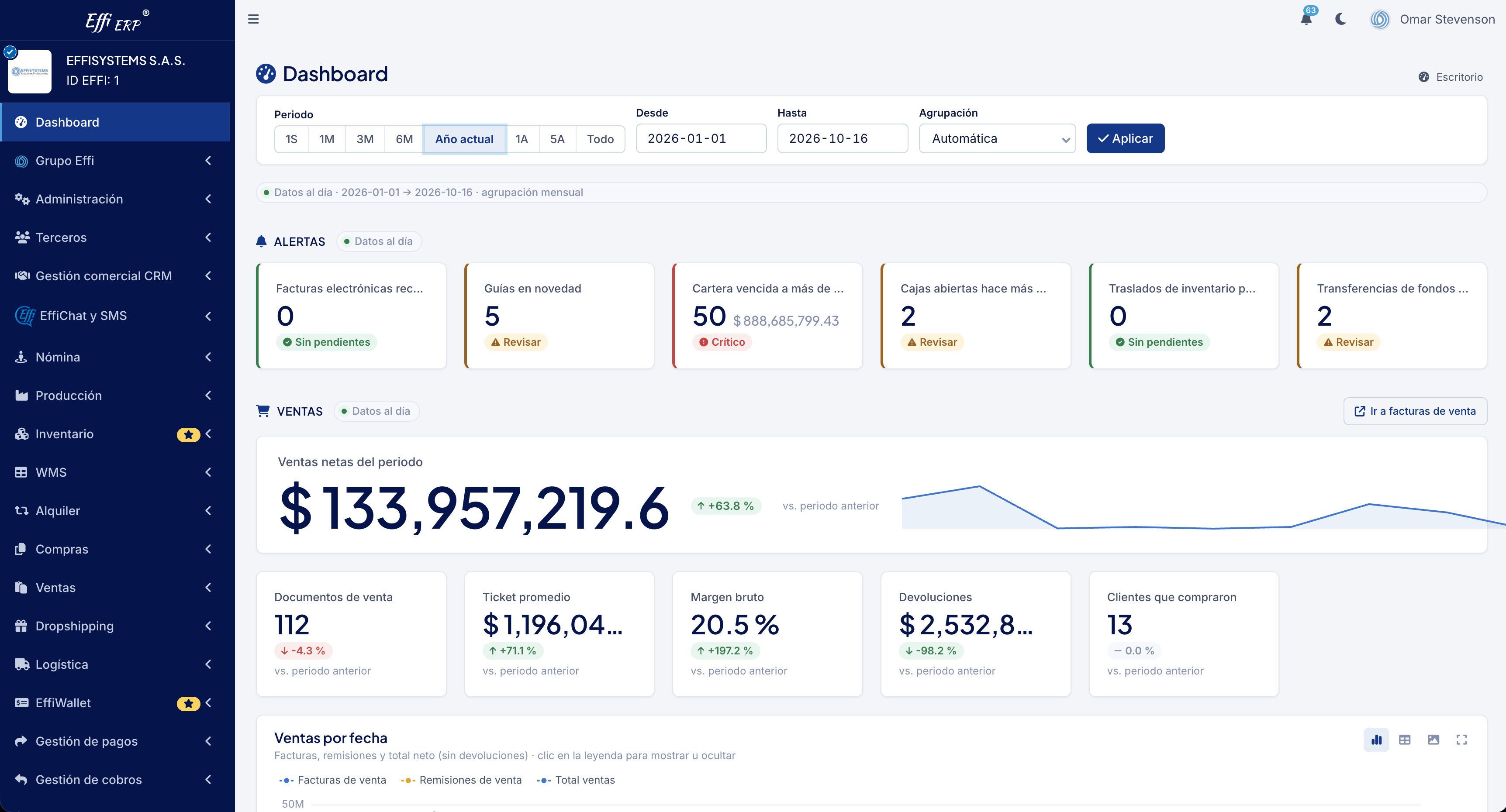This screenshot has width=1506, height=812.
Task: Open the Agrupación dropdown
Action: point(997,138)
